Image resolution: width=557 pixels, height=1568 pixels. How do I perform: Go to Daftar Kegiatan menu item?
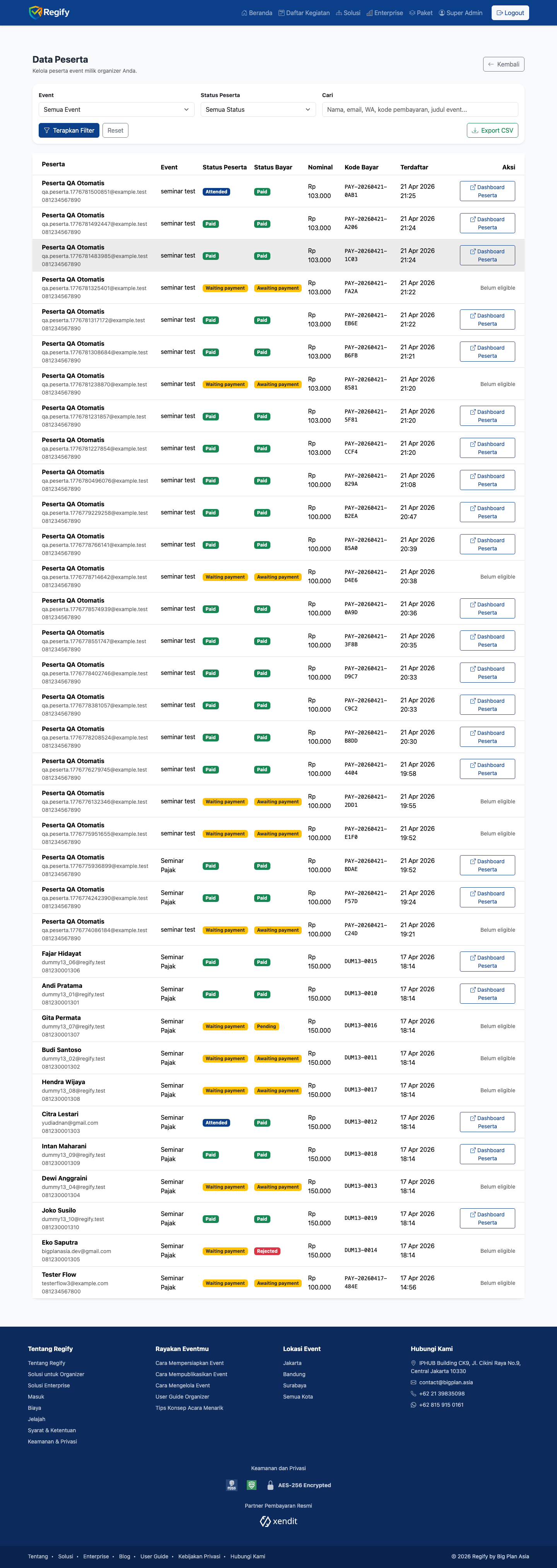pyautogui.click(x=304, y=13)
